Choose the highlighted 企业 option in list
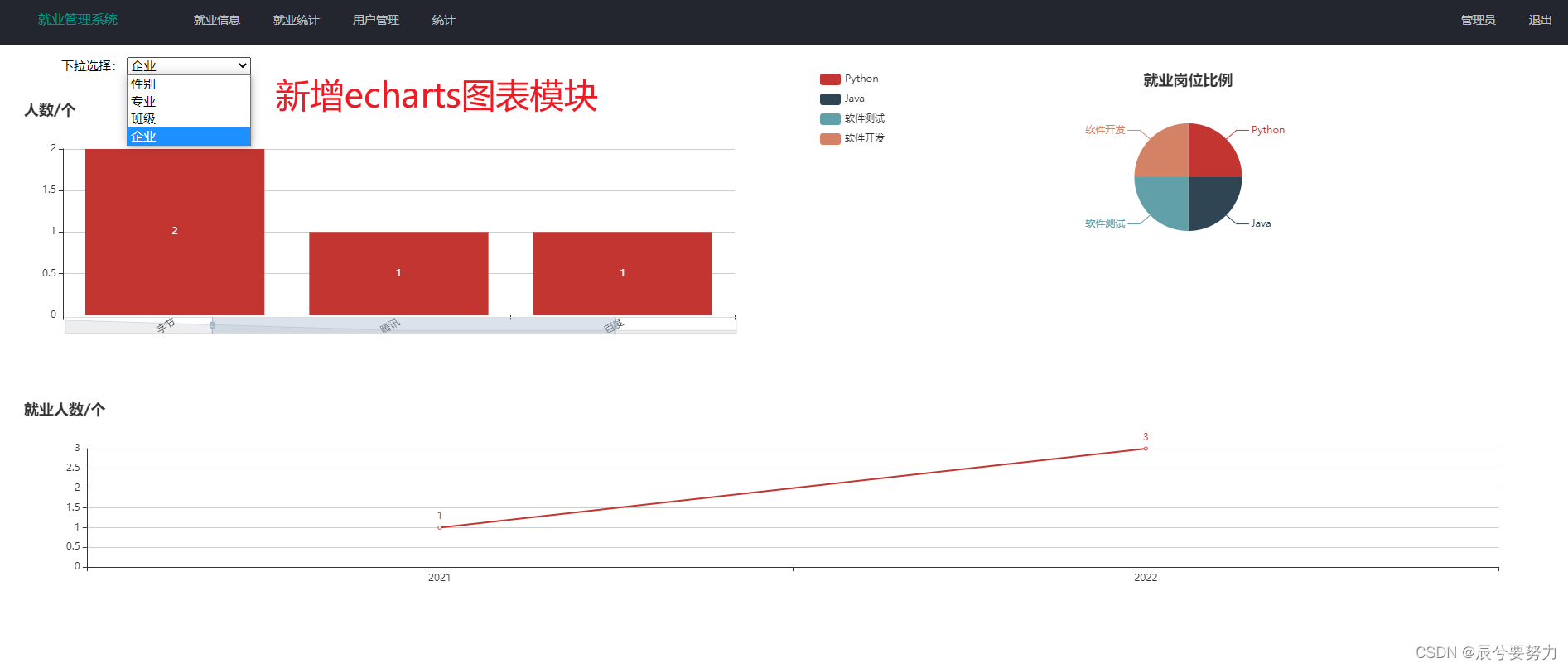Image resolution: width=1568 pixels, height=668 pixels. [x=189, y=136]
